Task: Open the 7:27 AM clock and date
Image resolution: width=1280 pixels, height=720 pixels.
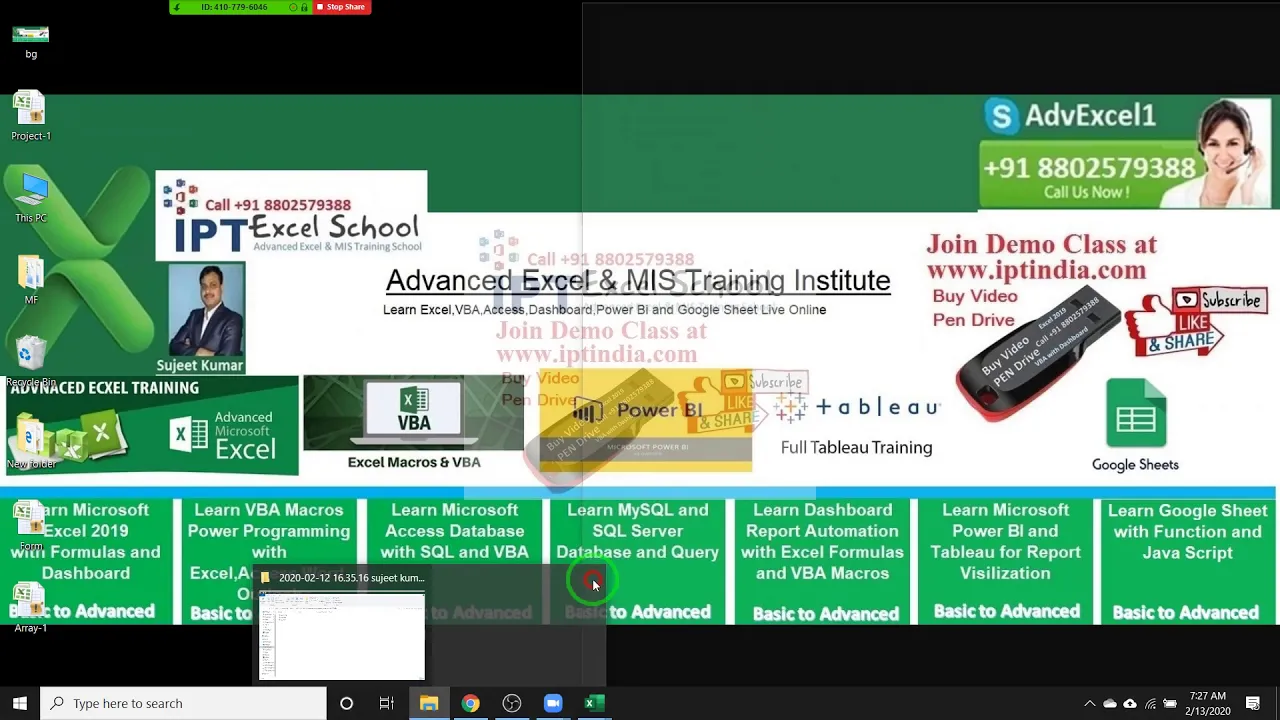Action: click(x=1207, y=703)
